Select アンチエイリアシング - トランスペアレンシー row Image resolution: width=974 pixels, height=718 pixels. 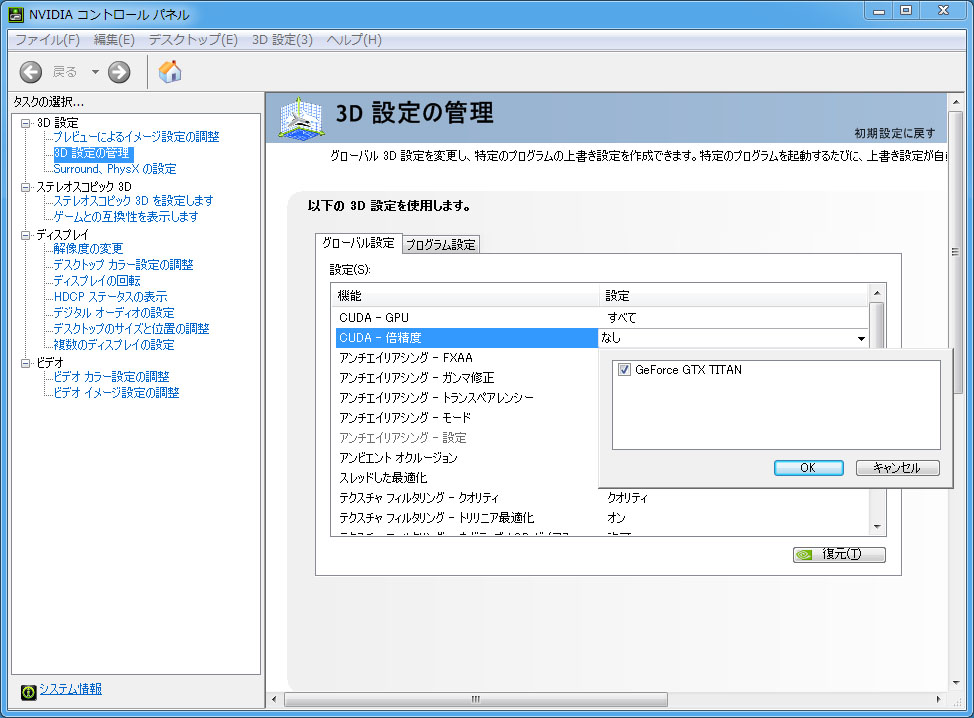465,398
